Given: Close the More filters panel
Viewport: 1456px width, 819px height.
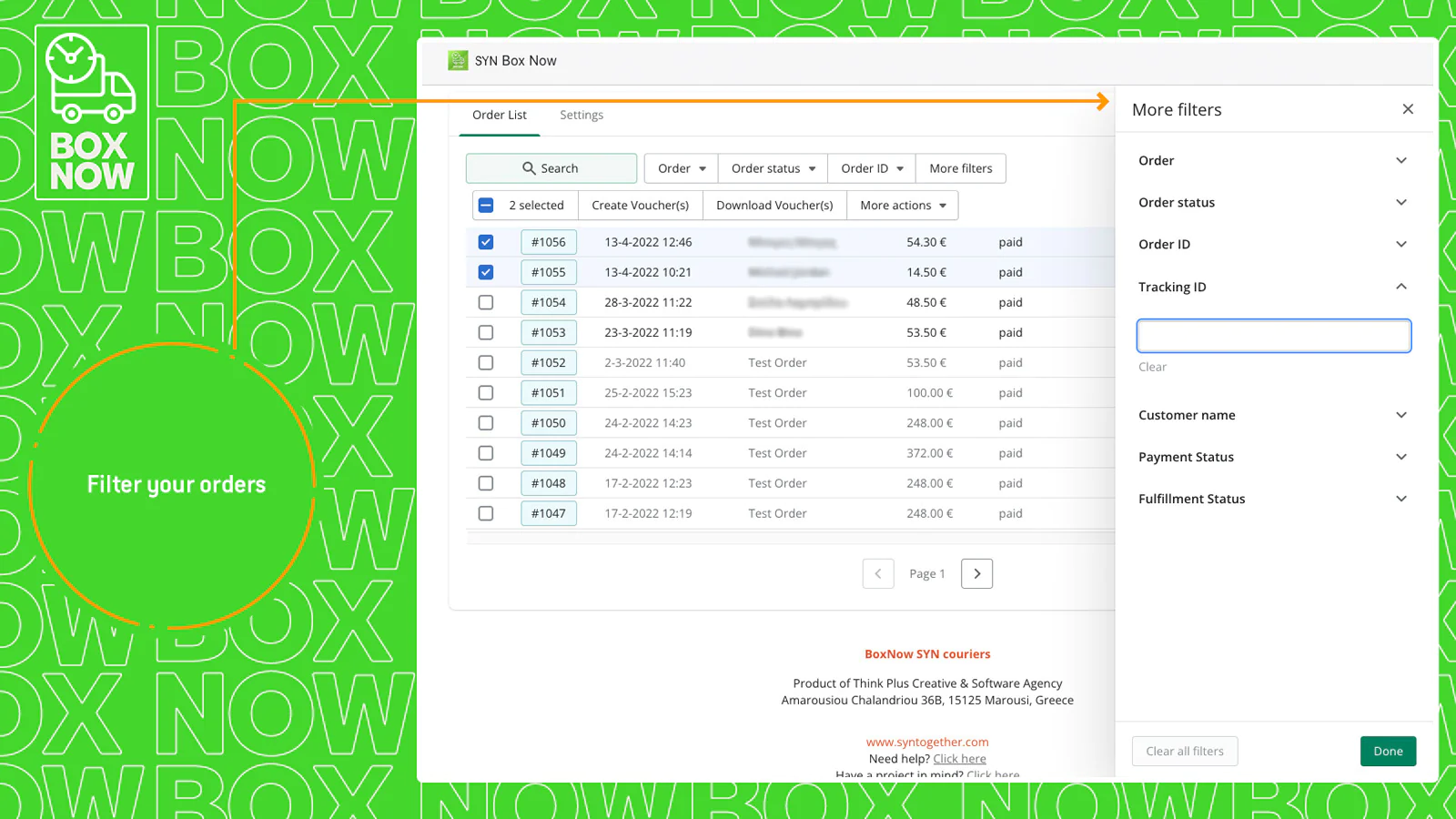Looking at the screenshot, I should (1408, 109).
